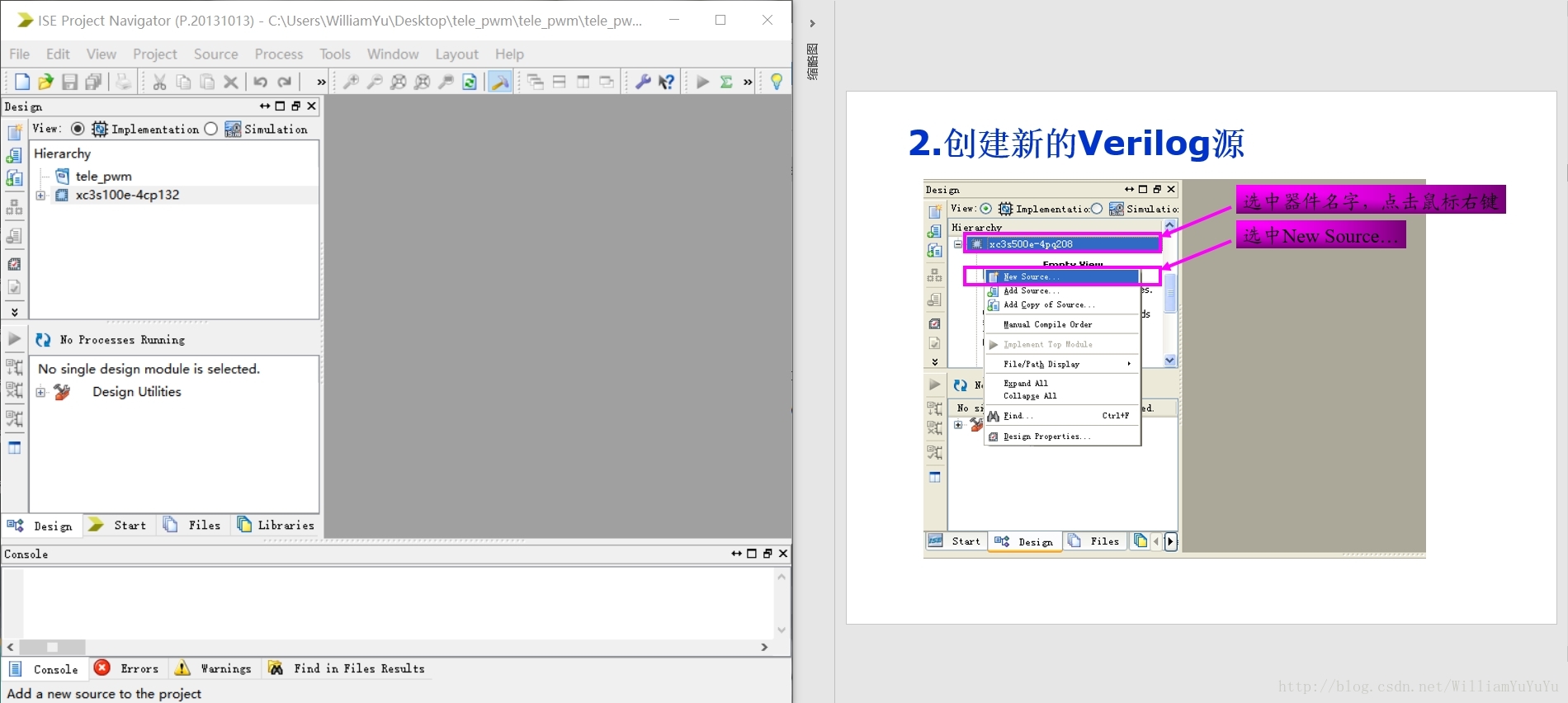Click the lightbulb tips icon

pyautogui.click(x=777, y=82)
